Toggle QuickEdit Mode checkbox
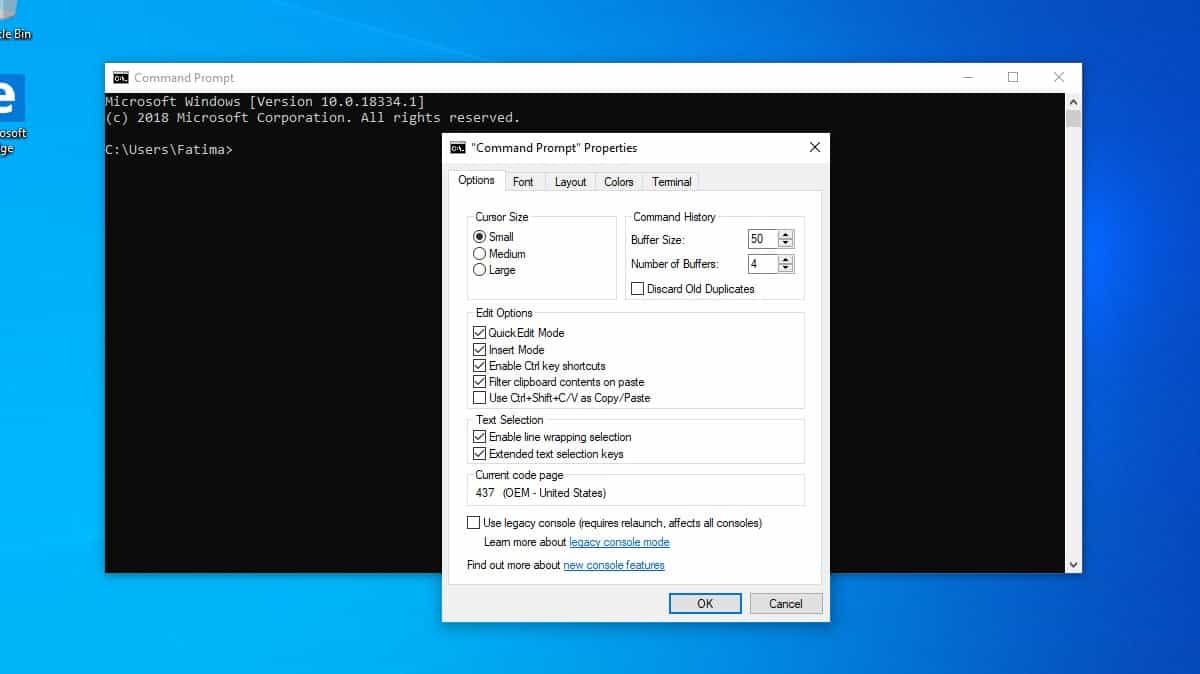The image size is (1200, 674). [480, 333]
